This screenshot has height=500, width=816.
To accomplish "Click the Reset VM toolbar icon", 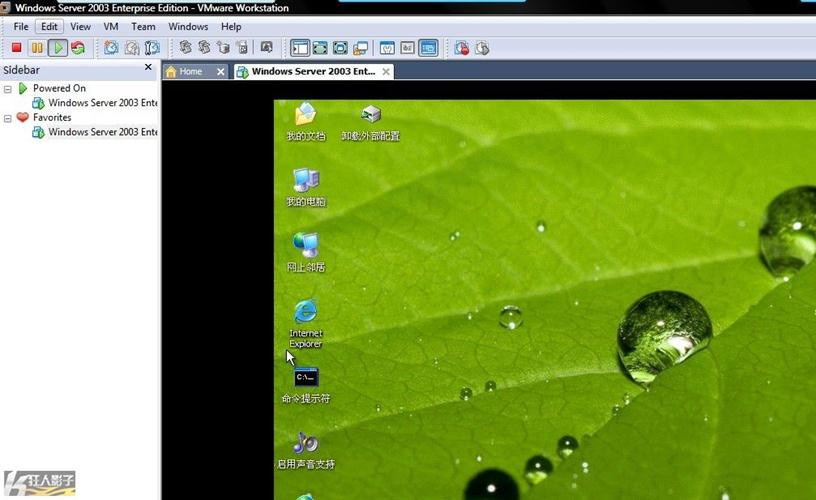I will [78, 48].
